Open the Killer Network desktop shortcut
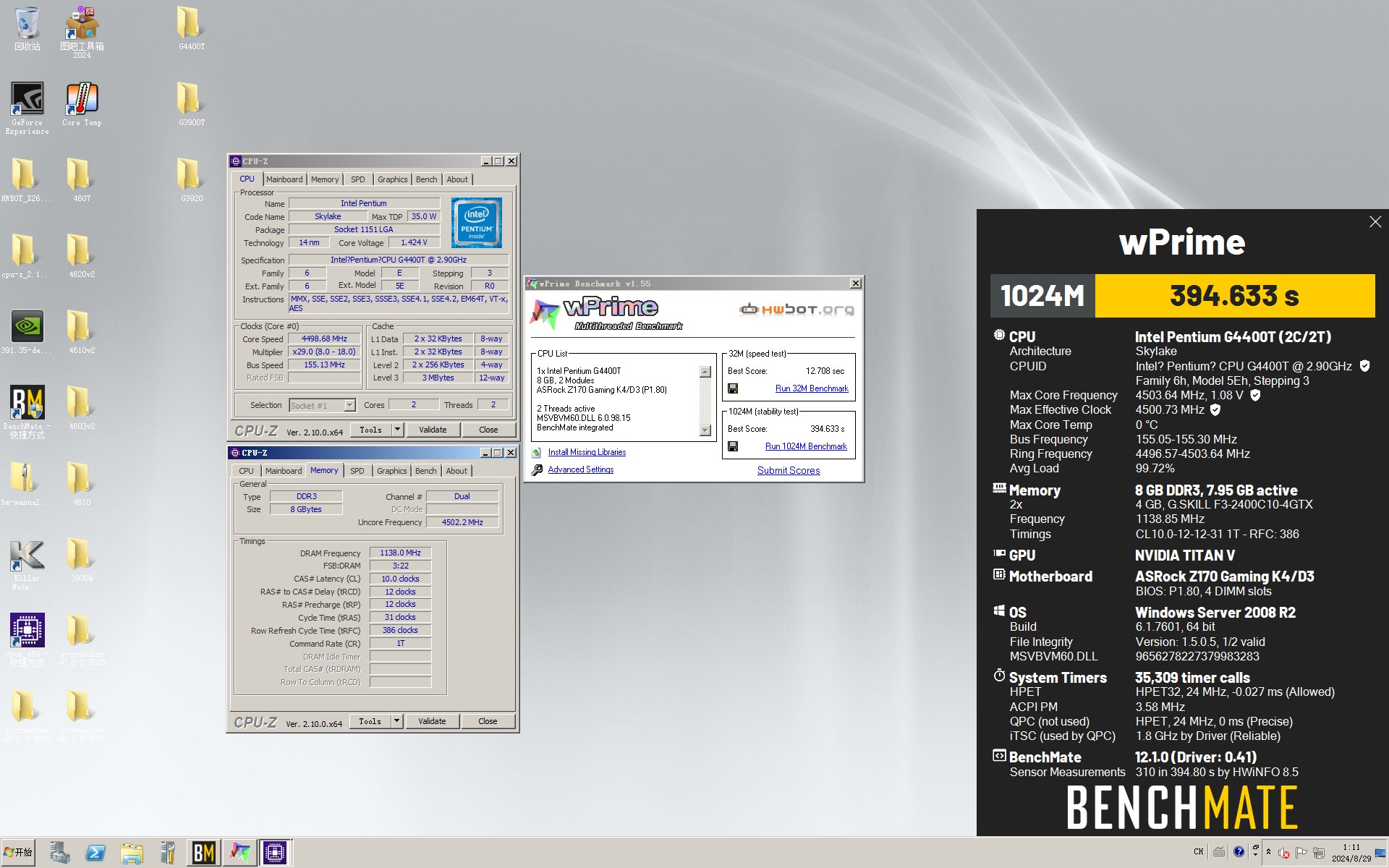Image resolution: width=1389 pixels, height=868 pixels. 27,563
